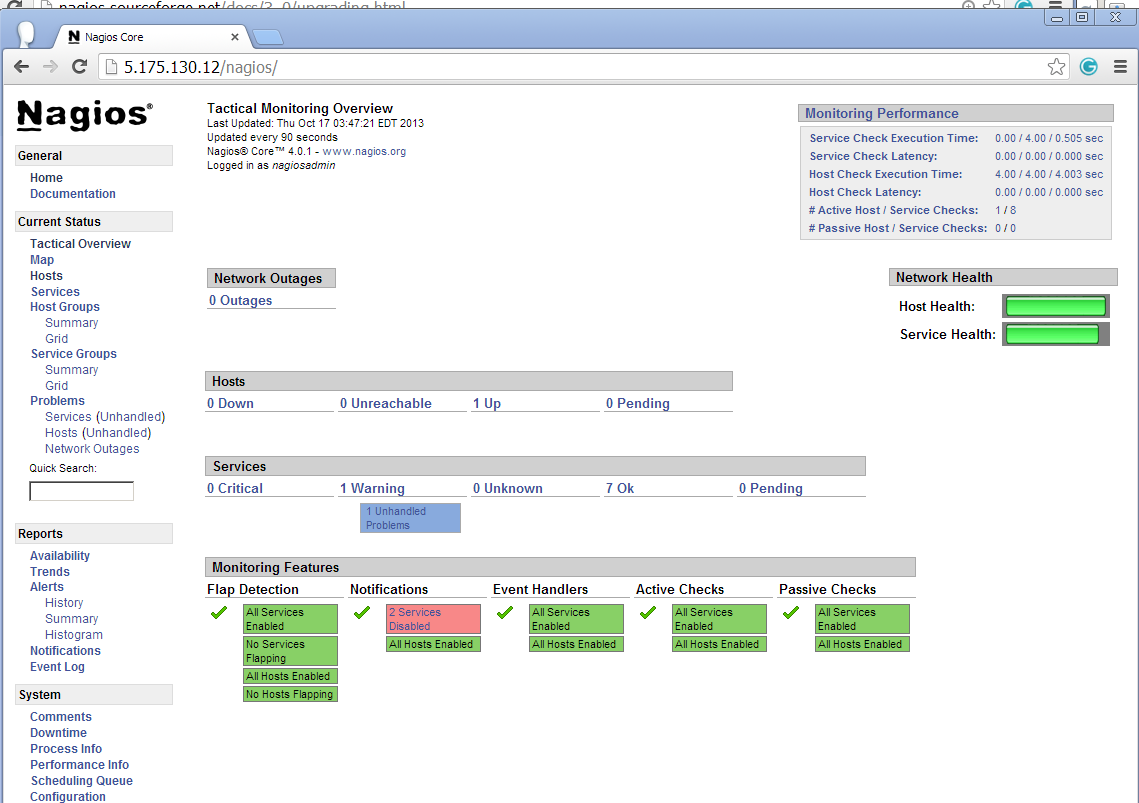Open Alerts History link
This screenshot has height=803, width=1139.
tap(64, 603)
